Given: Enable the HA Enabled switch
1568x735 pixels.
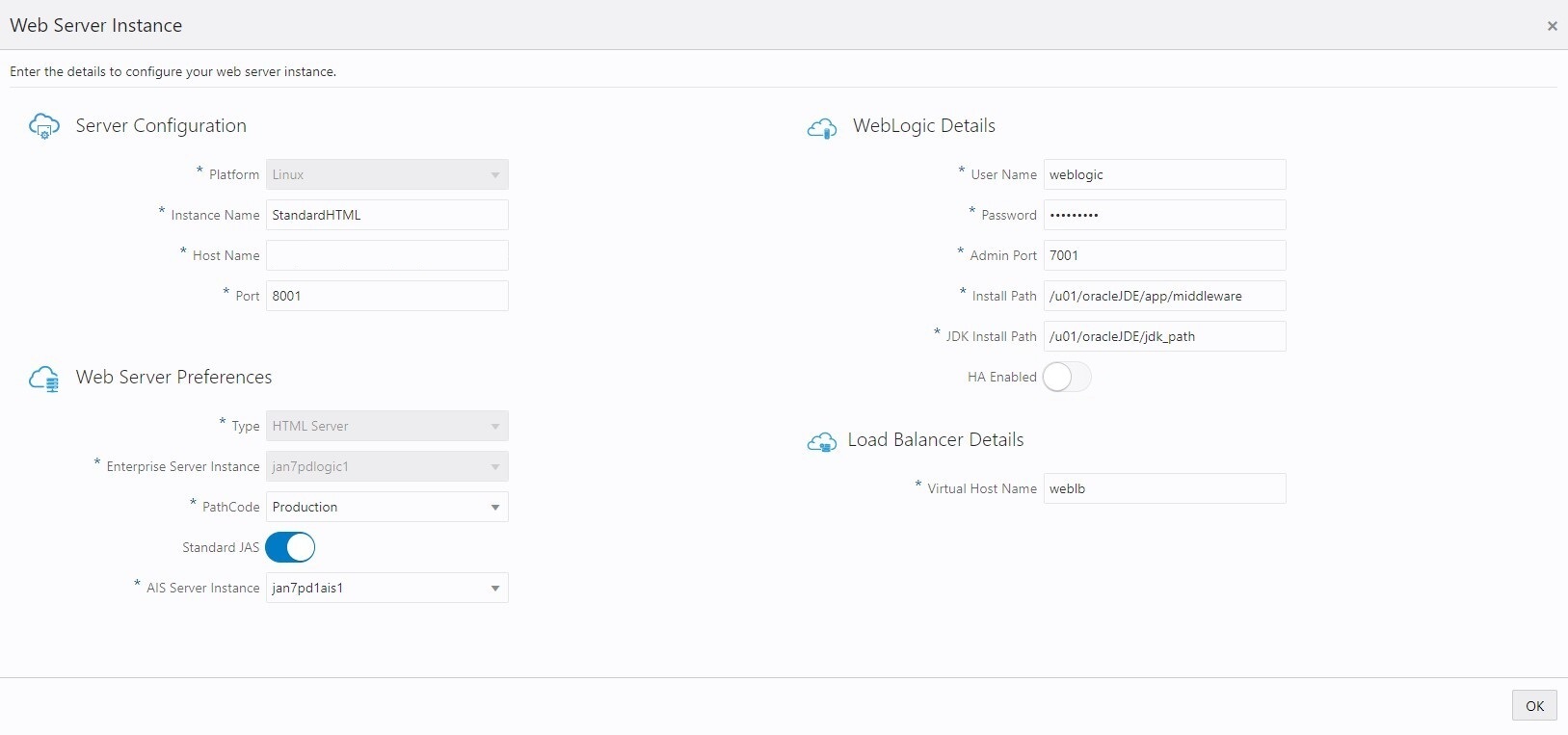Looking at the screenshot, I should (x=1067, y=377).
